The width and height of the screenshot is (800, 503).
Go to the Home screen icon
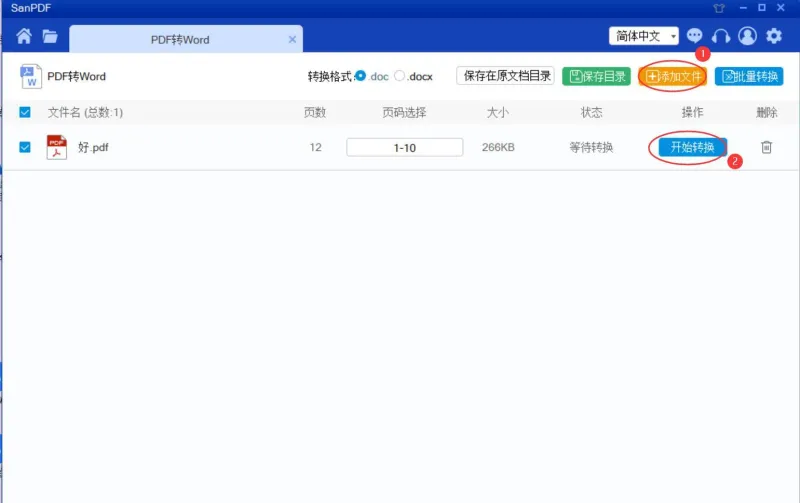(23, 36)
